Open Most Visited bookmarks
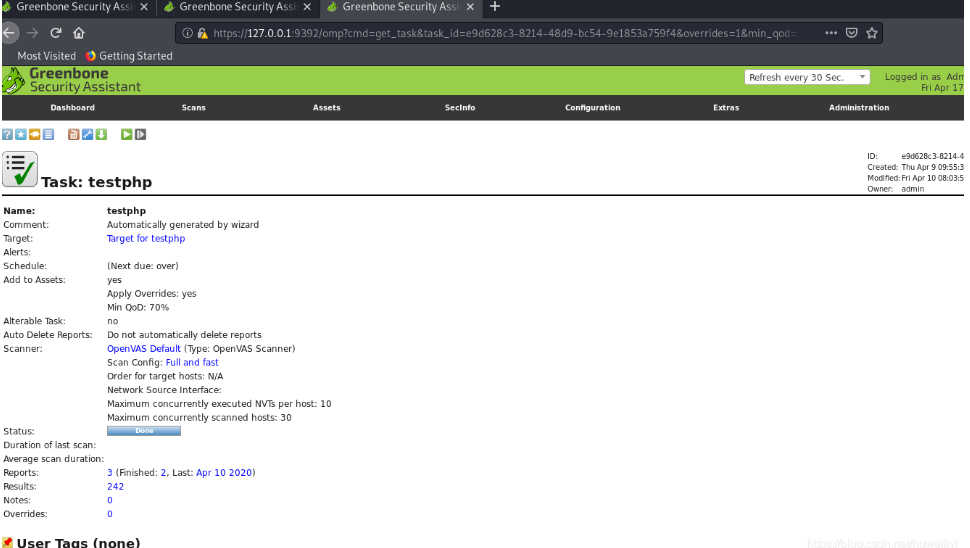This screenshot has width=970, height=548. [46, 56]
